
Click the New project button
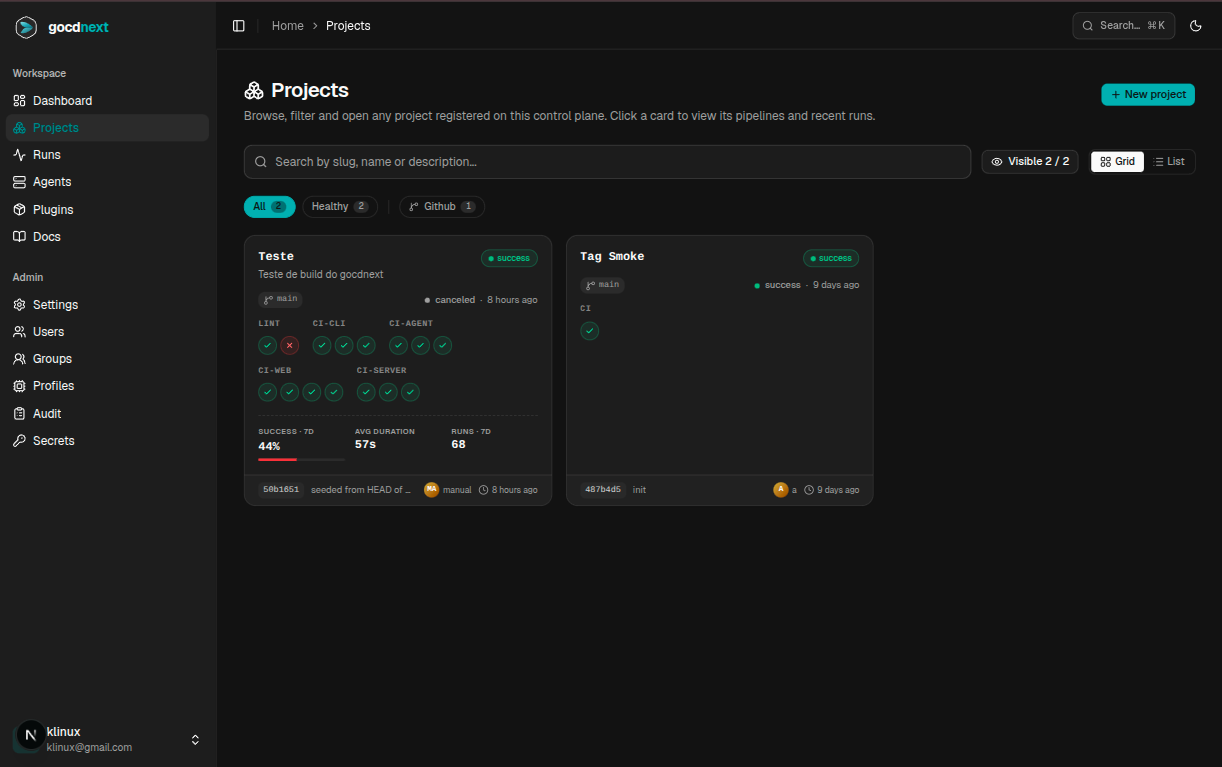pyautogui.click(x=1148, y=94)
